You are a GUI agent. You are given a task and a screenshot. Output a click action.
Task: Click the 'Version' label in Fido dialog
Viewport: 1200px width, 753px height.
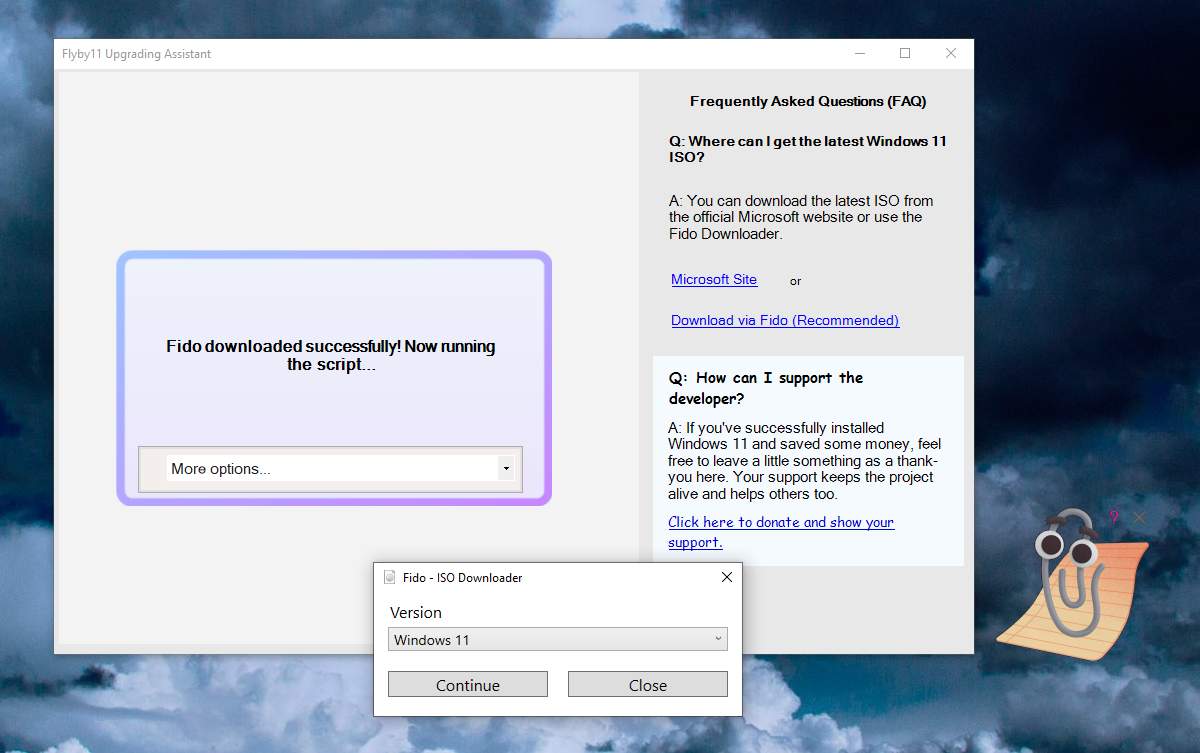[x=416, y=612]
